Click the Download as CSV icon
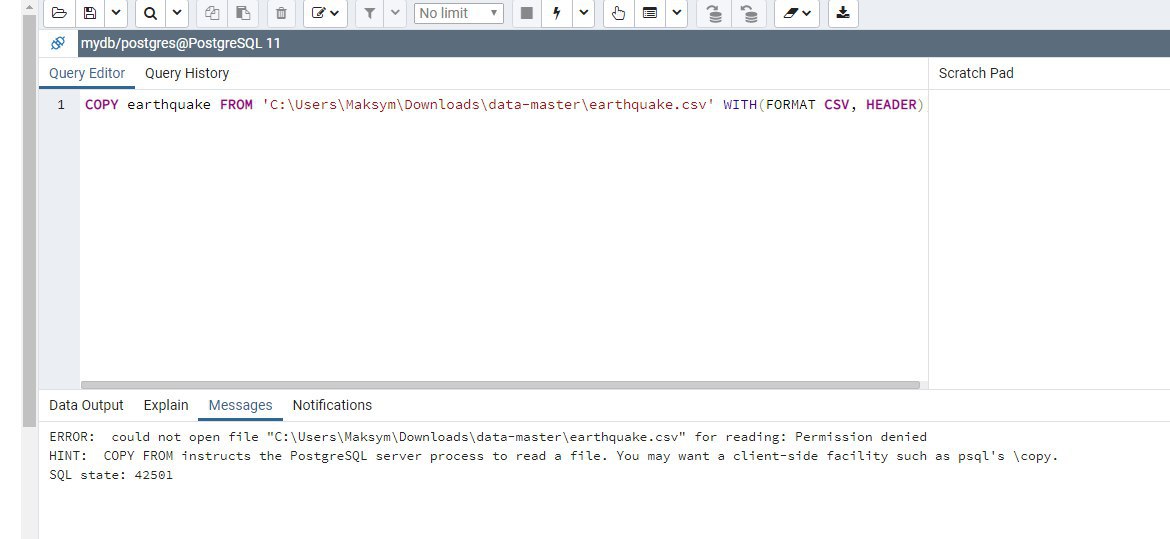 pos(843,13)
